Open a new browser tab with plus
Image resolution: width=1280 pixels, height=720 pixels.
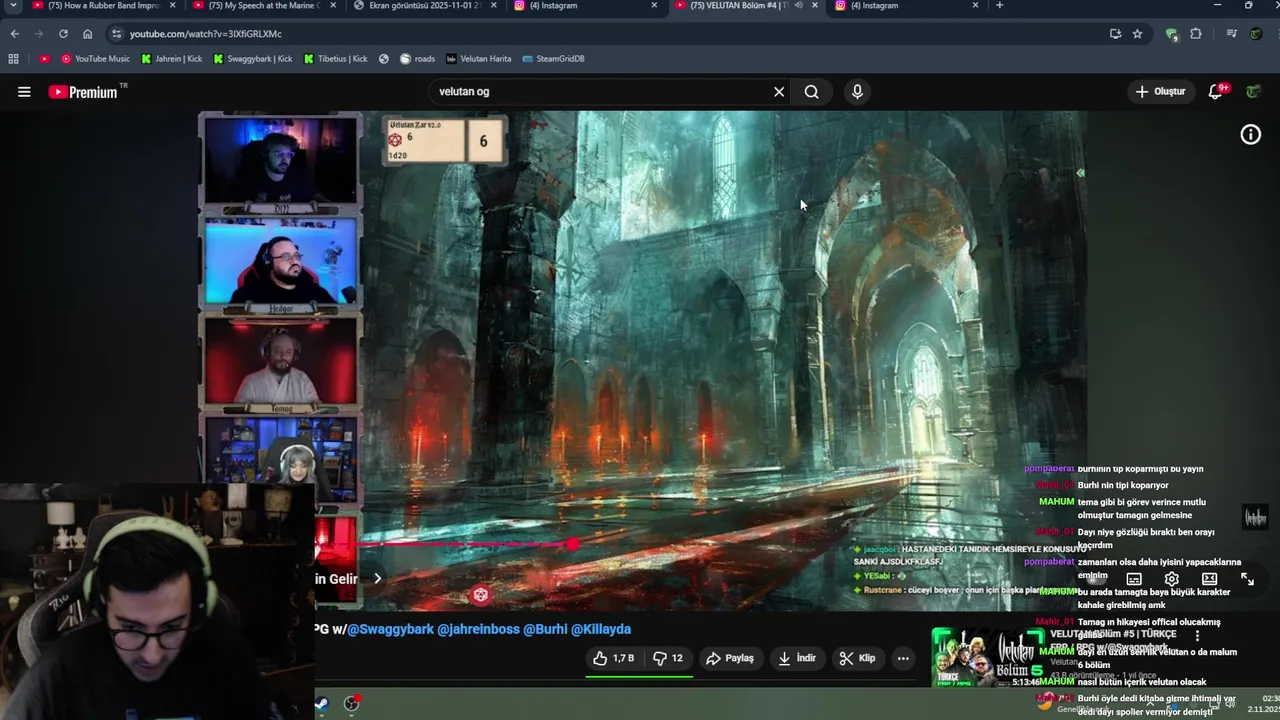point(999,6)
